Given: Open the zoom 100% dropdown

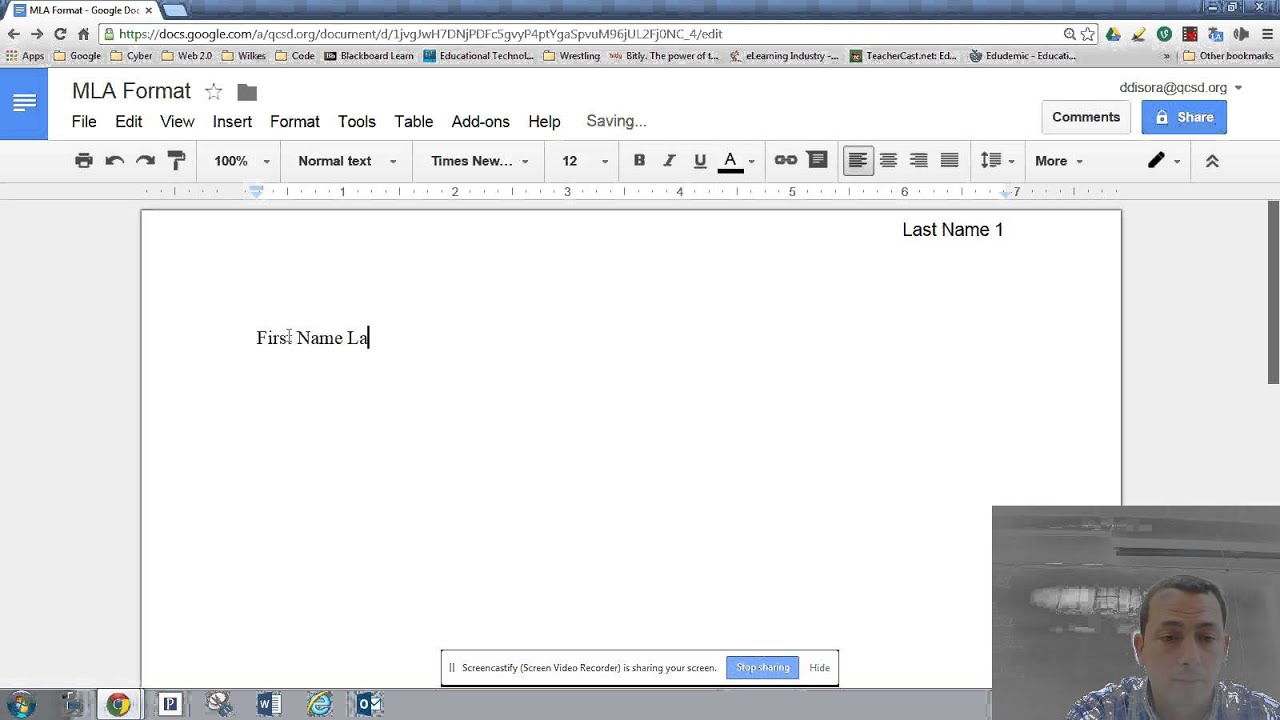Looking at the screenshot, I should [241, 161].
